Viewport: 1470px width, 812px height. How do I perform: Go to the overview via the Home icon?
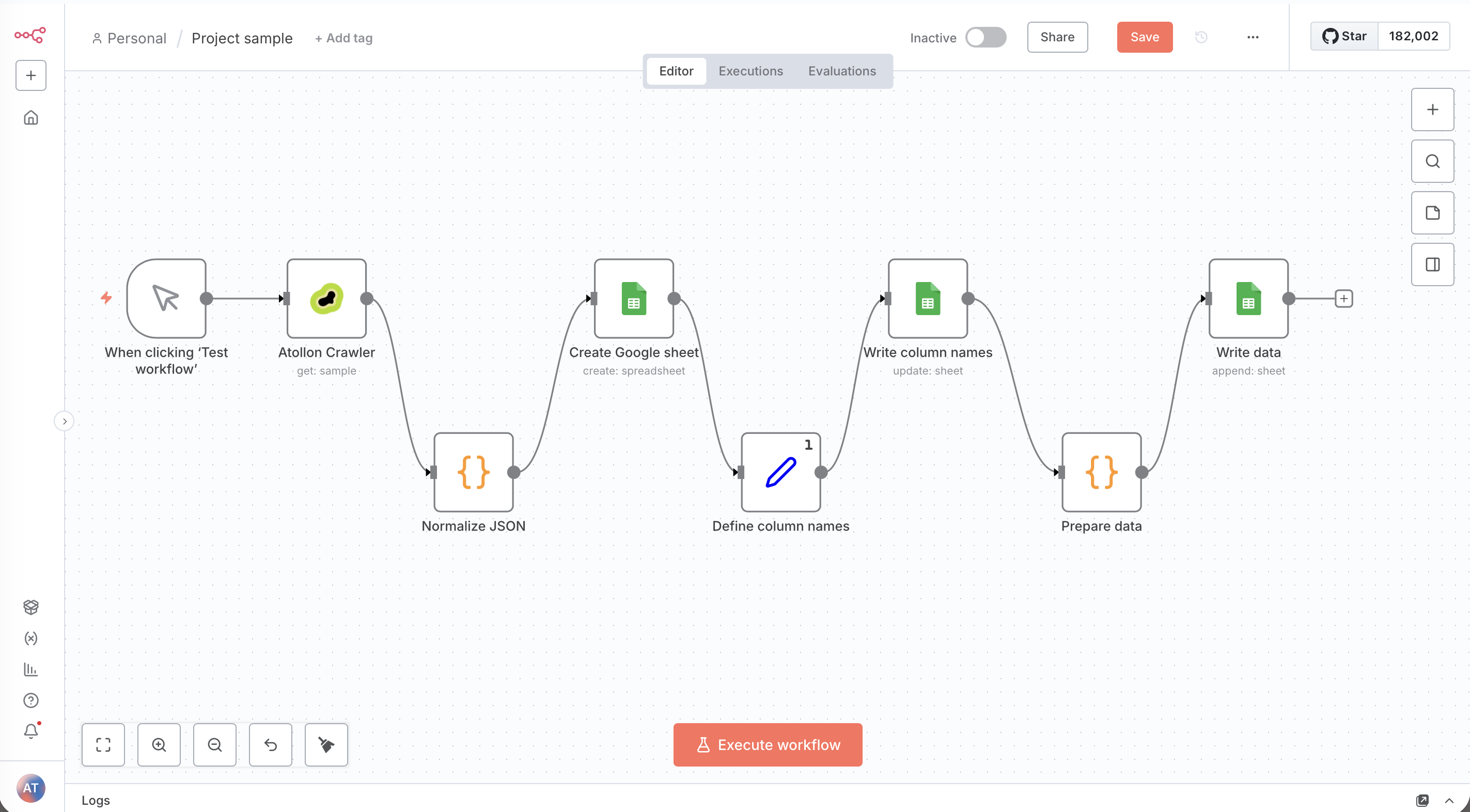point(31,117)
